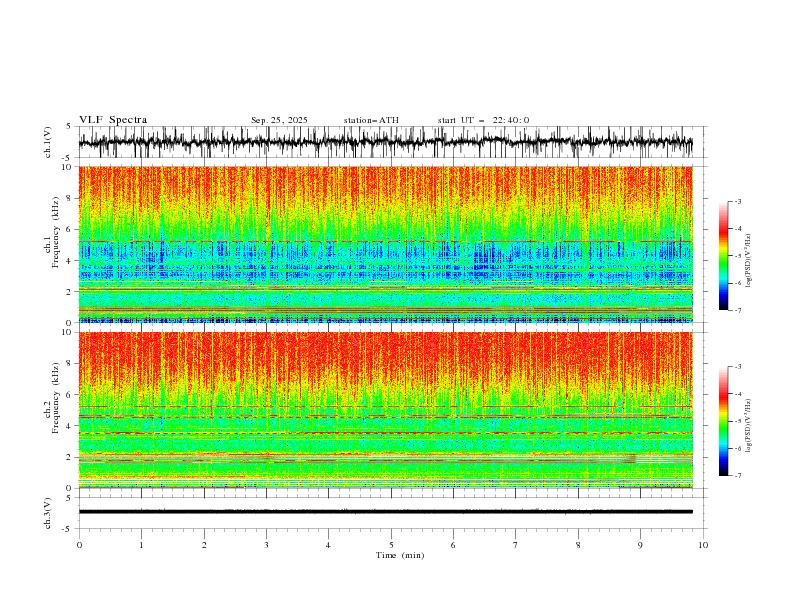Image resolution: width=792 pixels, height=612 pixels.
Task: Click the "station=ATH" header label
Action: click(x=371, y=120)
